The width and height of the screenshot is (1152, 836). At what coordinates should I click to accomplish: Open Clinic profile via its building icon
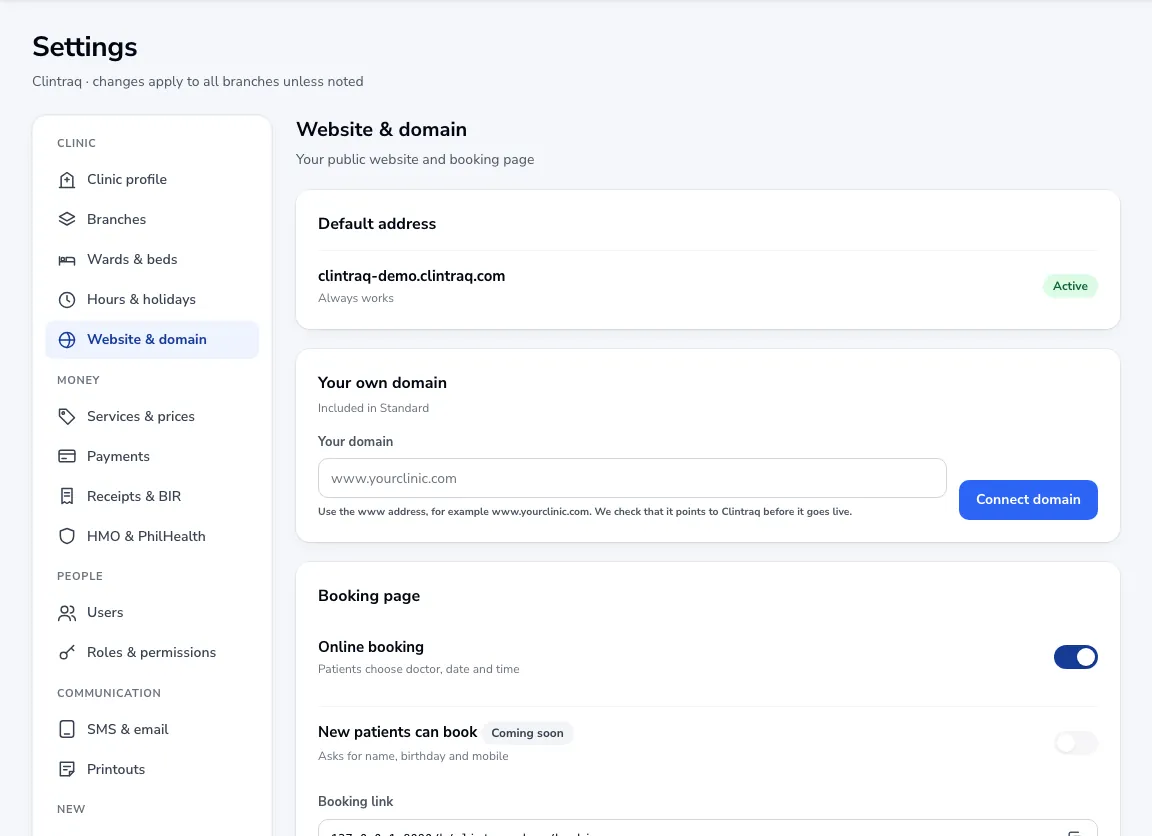(x=67, y=180)
